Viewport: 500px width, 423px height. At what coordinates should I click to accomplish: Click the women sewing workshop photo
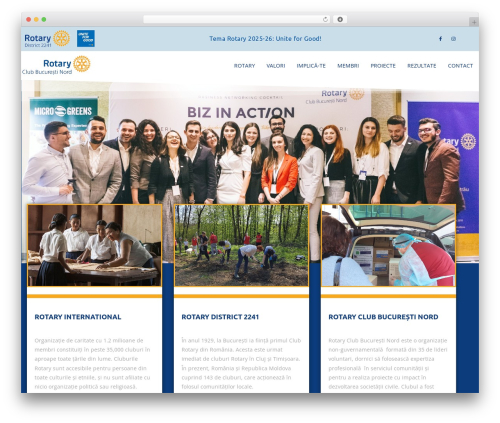pos(95,245)
